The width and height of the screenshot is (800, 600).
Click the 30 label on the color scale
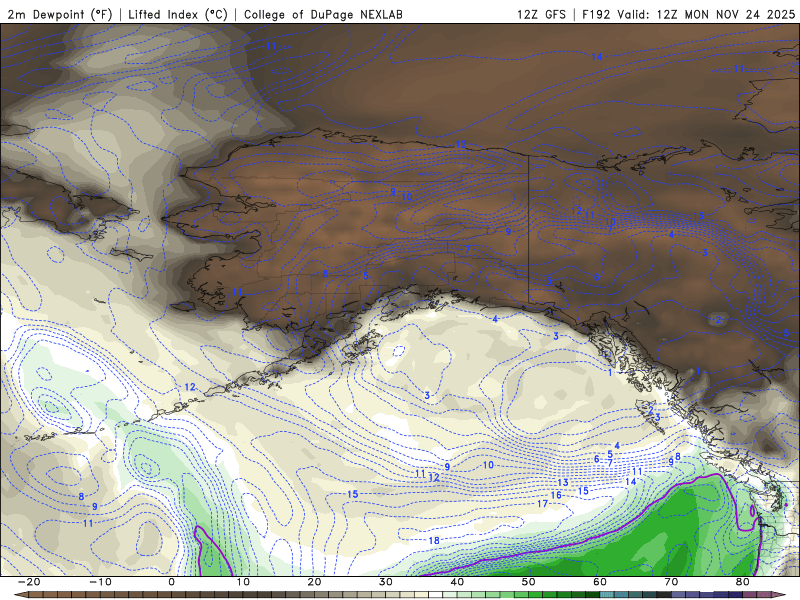pyautogui.click(x=386, y=582)
